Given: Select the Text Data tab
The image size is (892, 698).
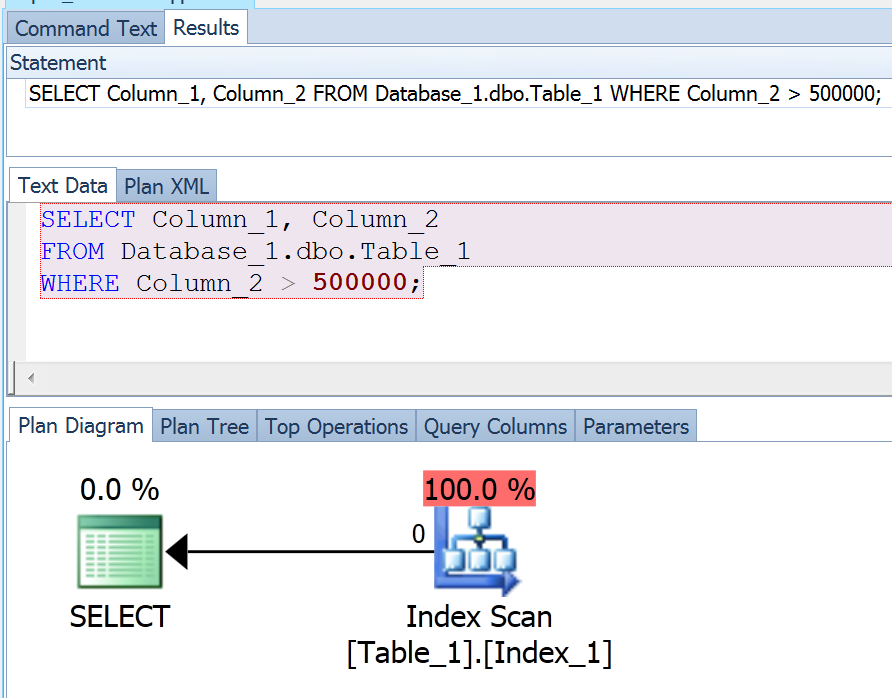Looking at the screenshot, I should pyautogui.click(x=62, y=186).
